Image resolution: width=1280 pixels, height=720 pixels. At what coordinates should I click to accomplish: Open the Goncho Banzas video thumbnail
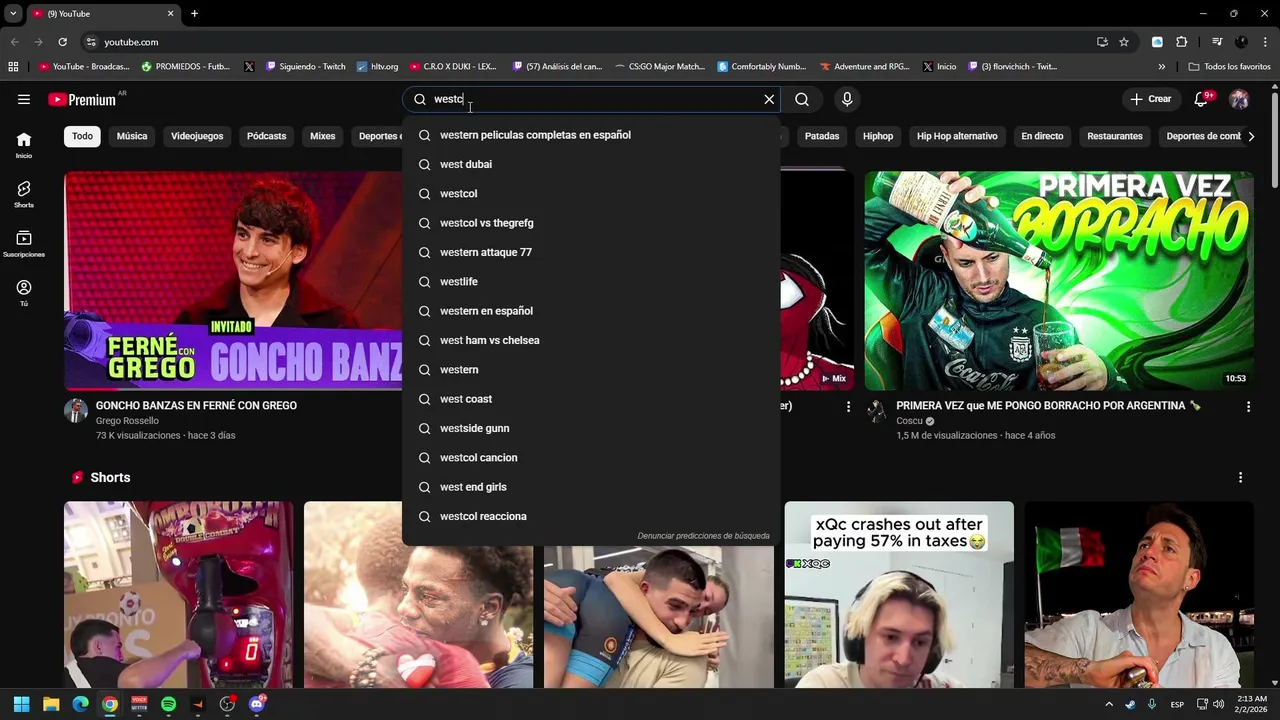(x=233, y=281)
